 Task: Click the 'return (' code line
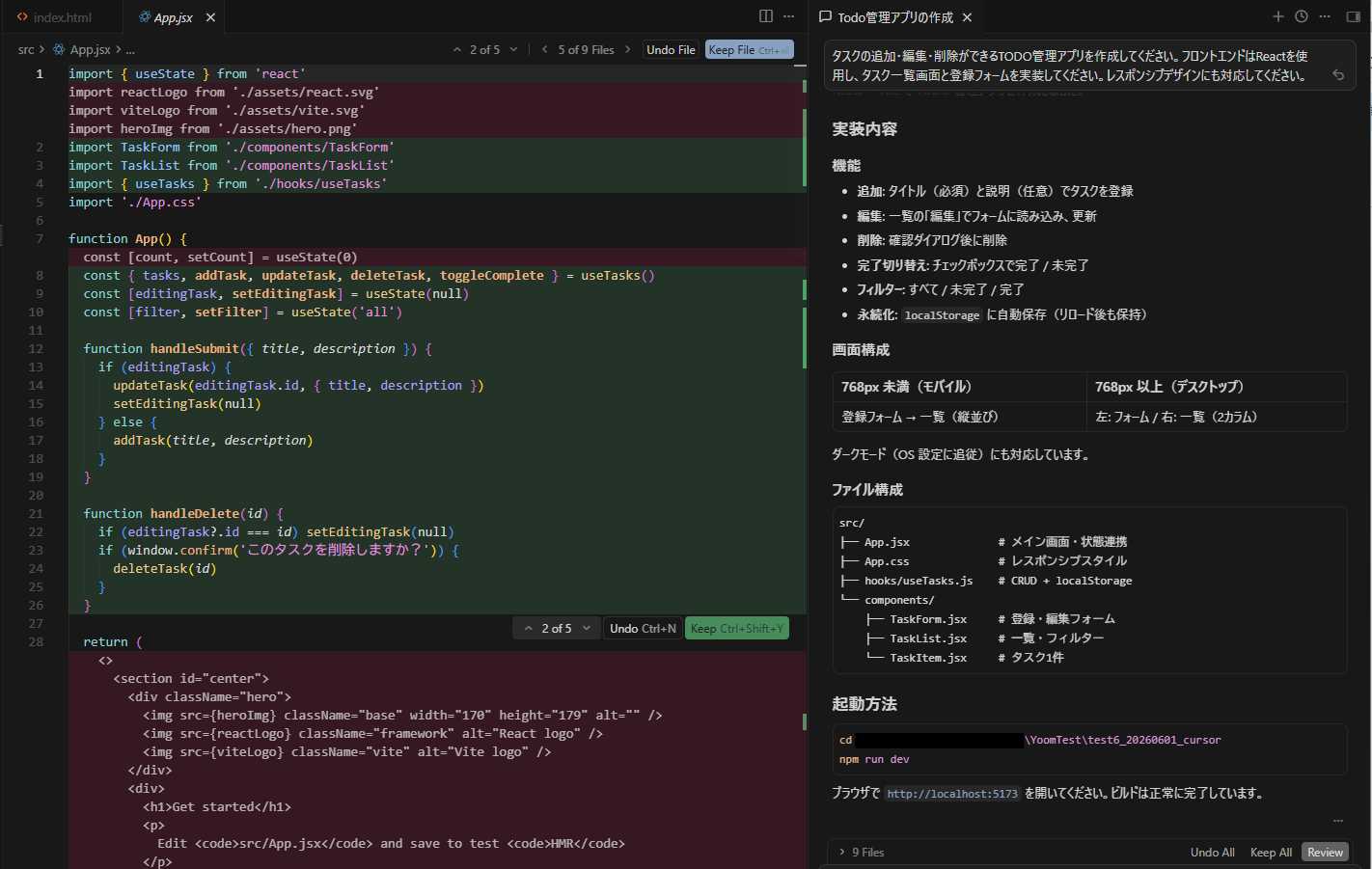113,642
